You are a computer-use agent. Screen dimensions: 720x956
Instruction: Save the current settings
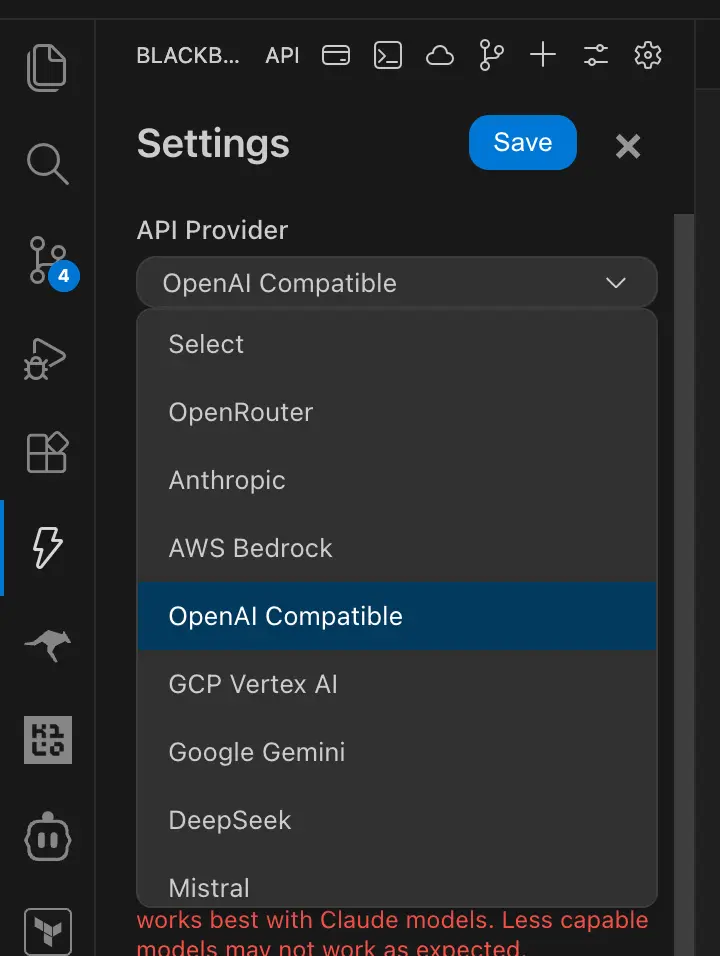tap(522, 142)
